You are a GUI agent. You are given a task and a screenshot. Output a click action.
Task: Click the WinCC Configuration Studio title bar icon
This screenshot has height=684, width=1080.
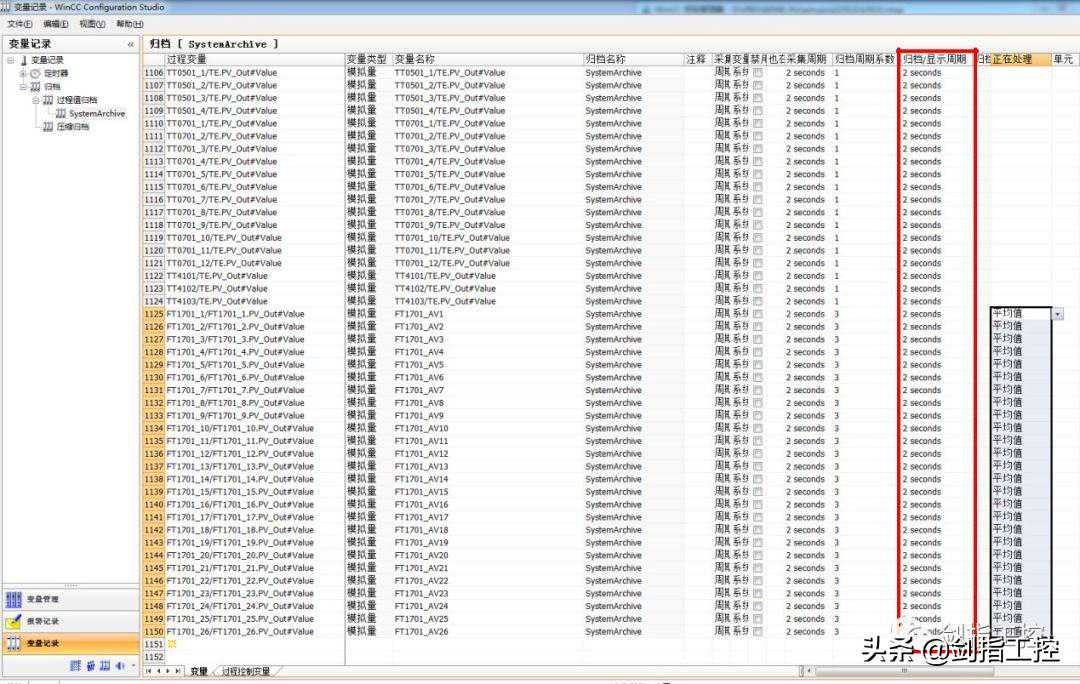tap(8, 7)
